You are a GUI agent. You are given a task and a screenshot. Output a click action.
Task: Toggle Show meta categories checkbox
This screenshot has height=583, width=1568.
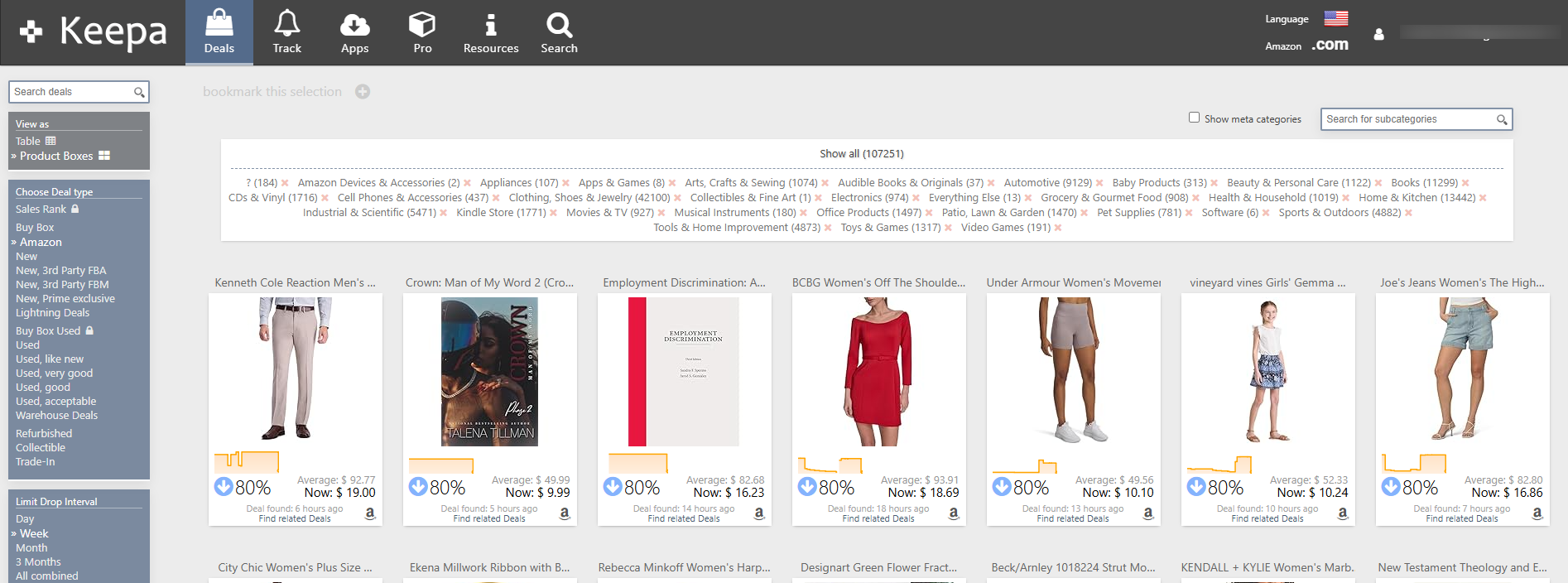tap(1194, 118)
